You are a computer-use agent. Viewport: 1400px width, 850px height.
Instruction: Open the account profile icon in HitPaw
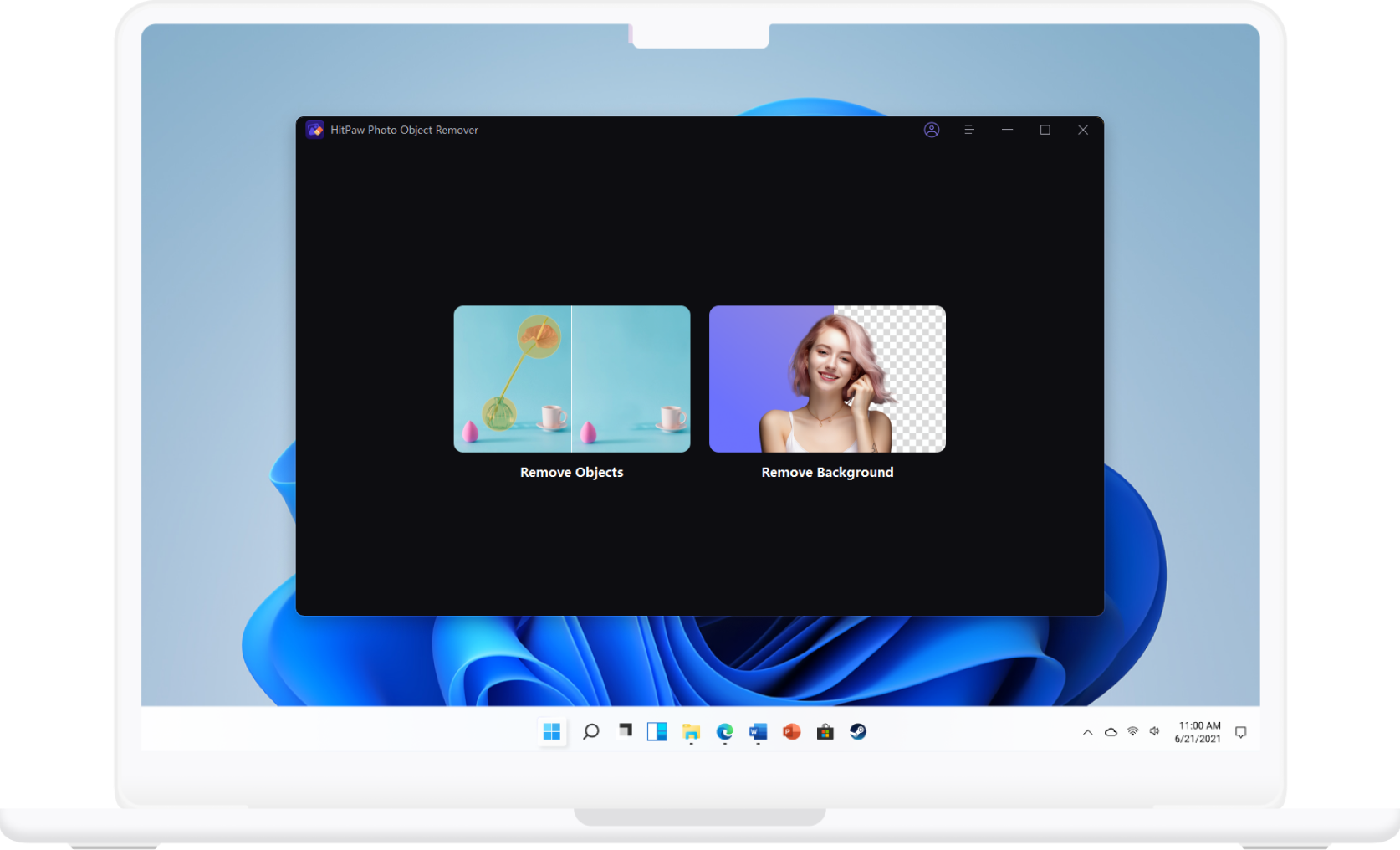coord(931,130)
